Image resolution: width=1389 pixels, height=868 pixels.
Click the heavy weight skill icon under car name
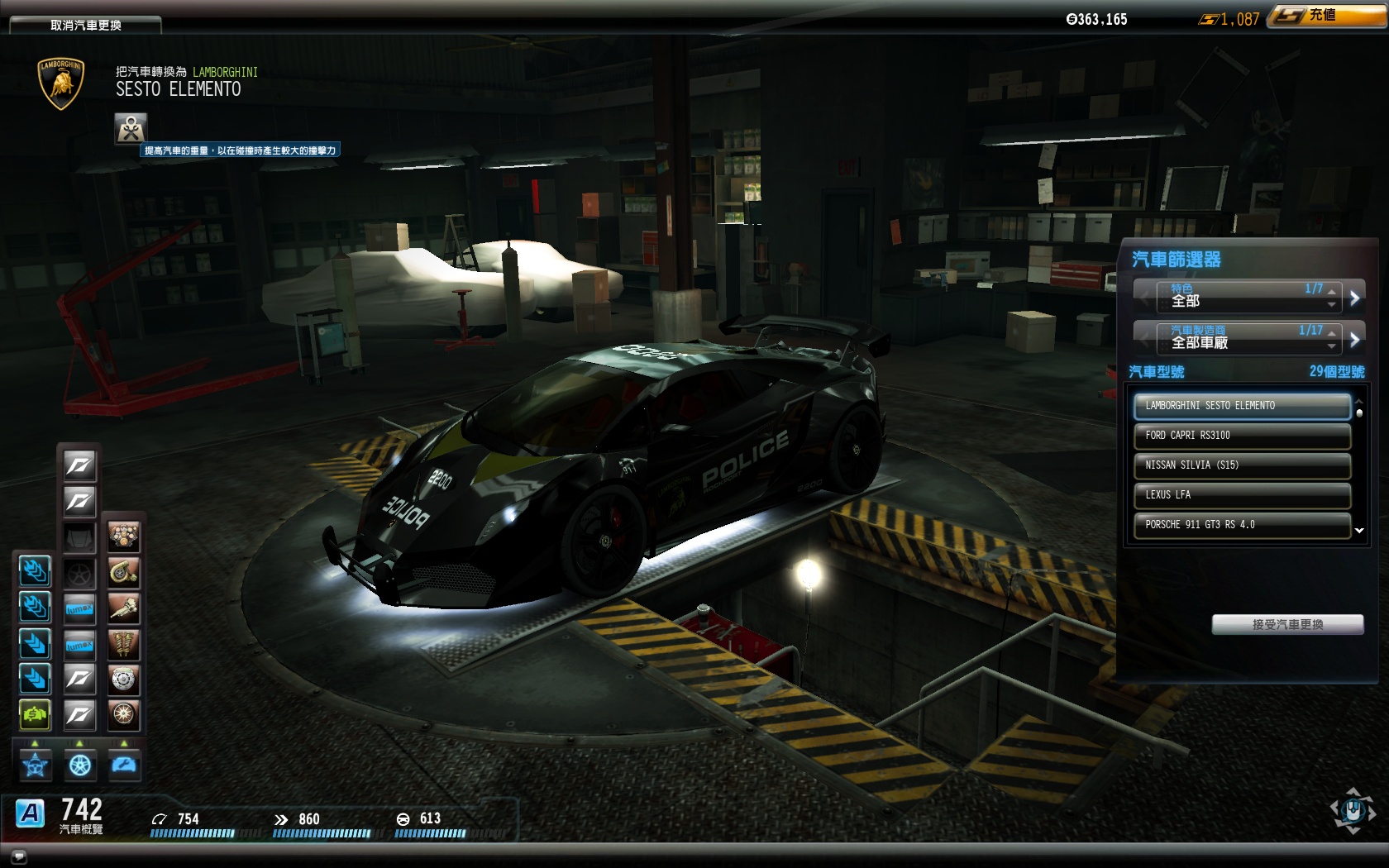point(131,129)
